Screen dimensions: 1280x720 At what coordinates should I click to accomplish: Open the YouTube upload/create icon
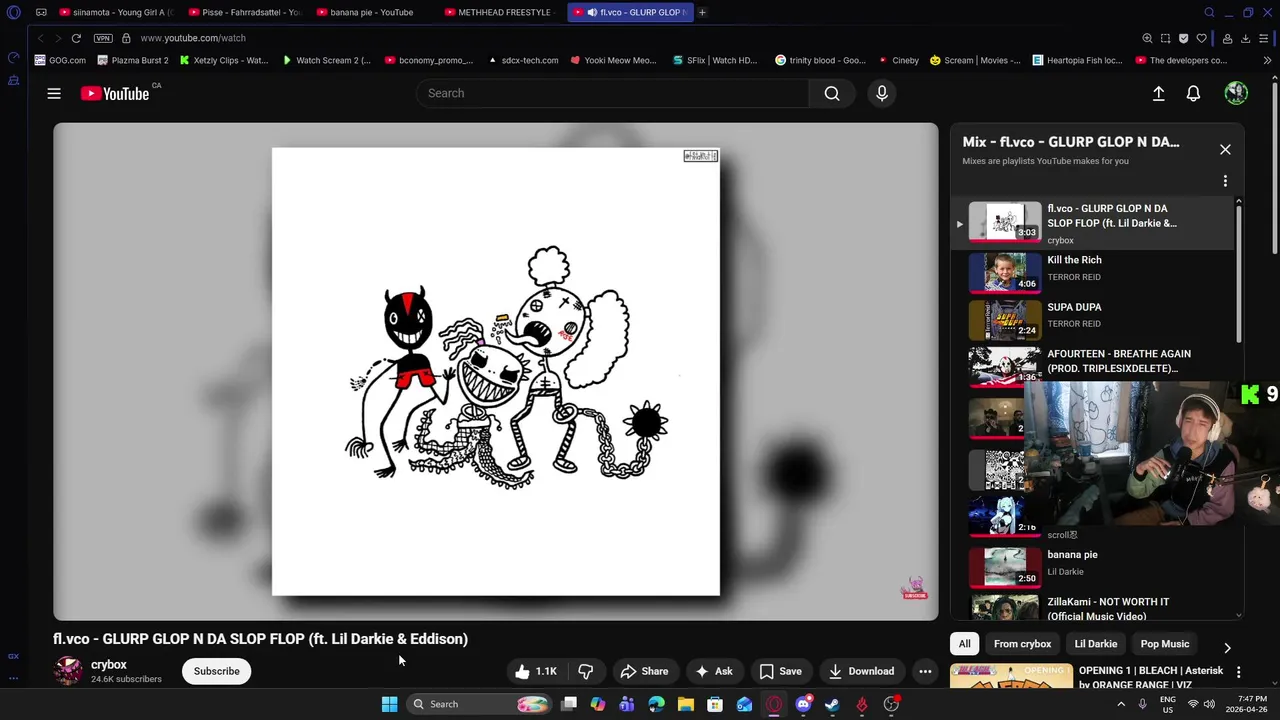pos(1158,93)
